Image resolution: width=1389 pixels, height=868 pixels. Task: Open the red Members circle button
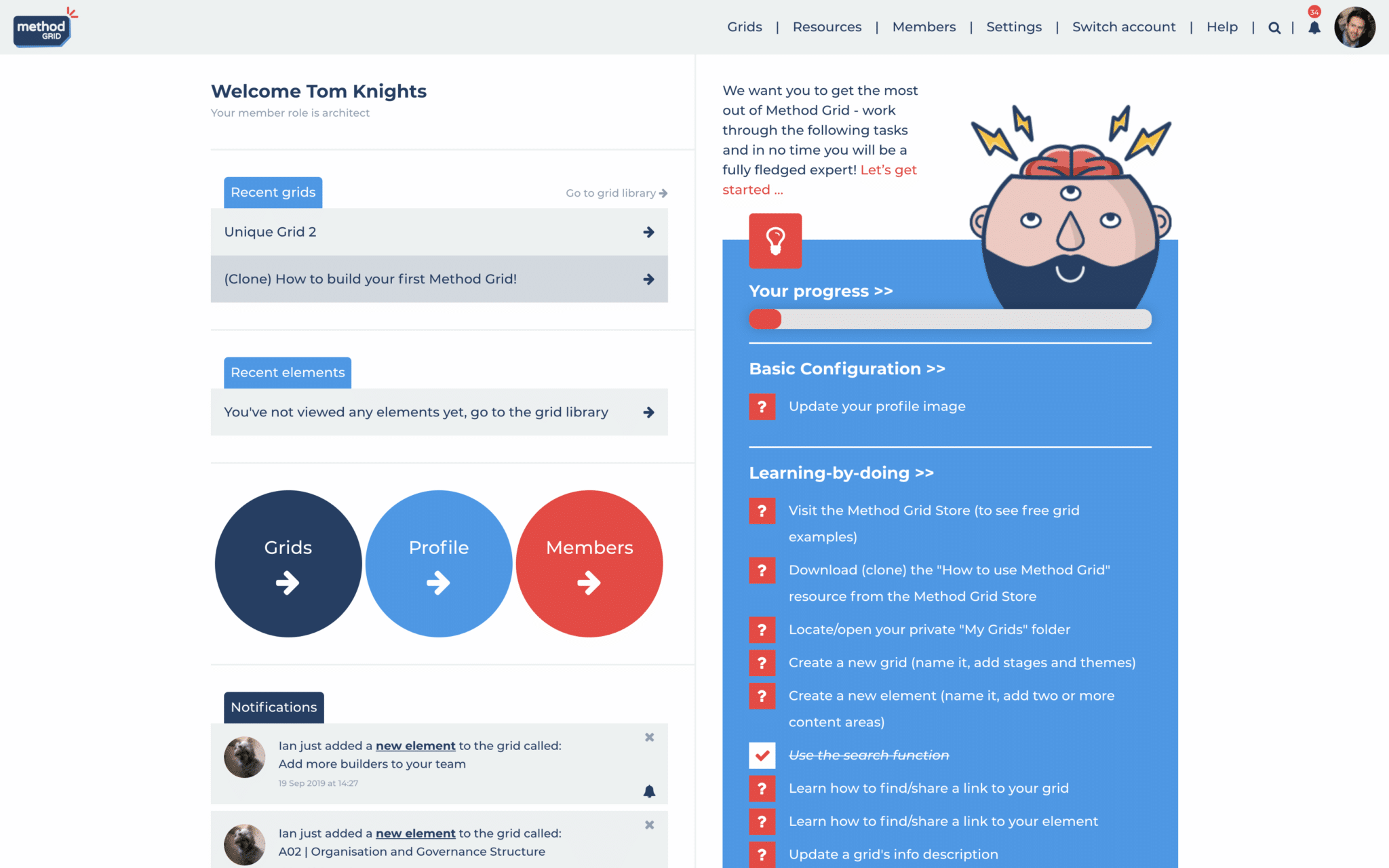[x=589, y=564]
